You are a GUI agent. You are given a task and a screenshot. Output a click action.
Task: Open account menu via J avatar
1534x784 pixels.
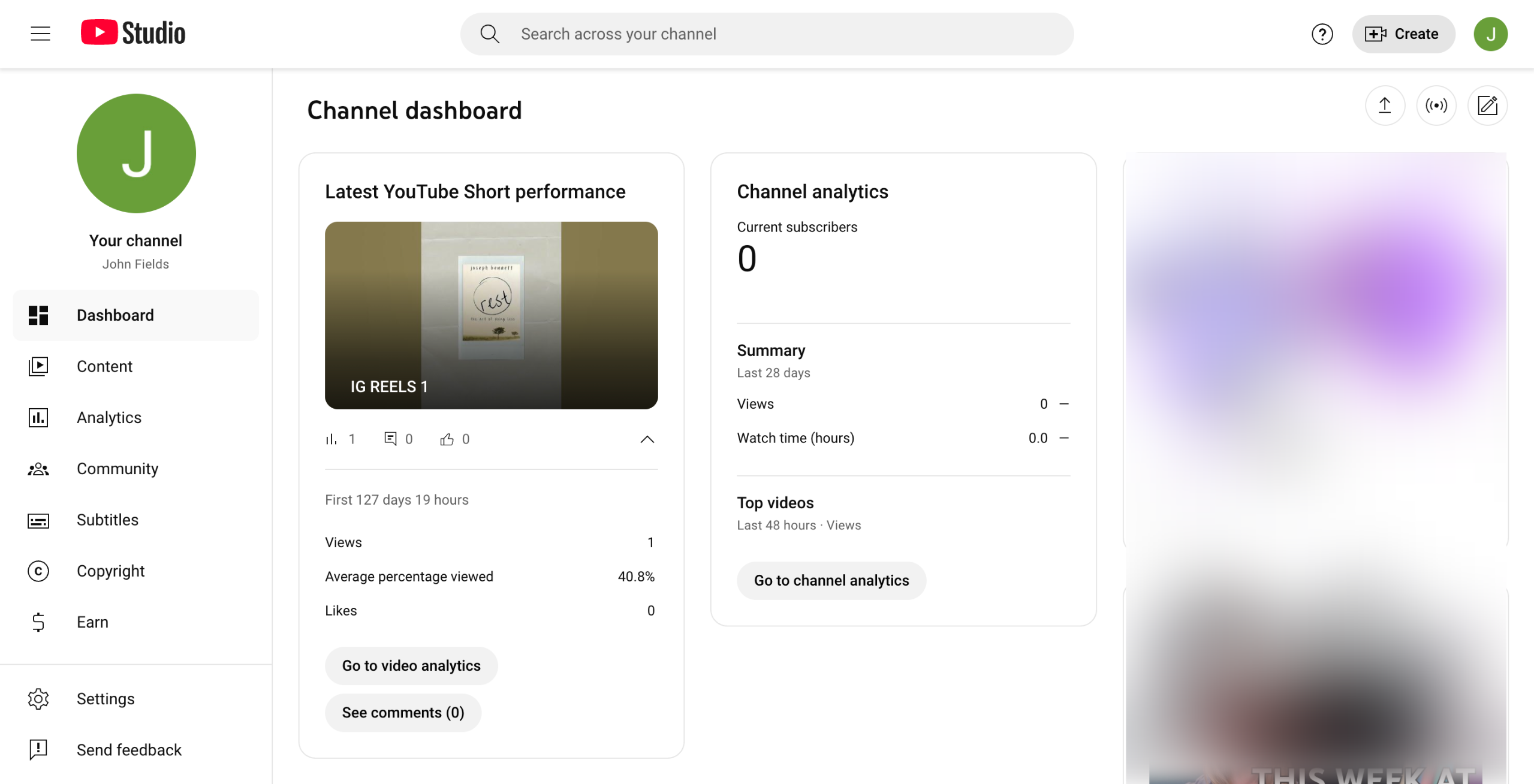(x=1490, y=34)
